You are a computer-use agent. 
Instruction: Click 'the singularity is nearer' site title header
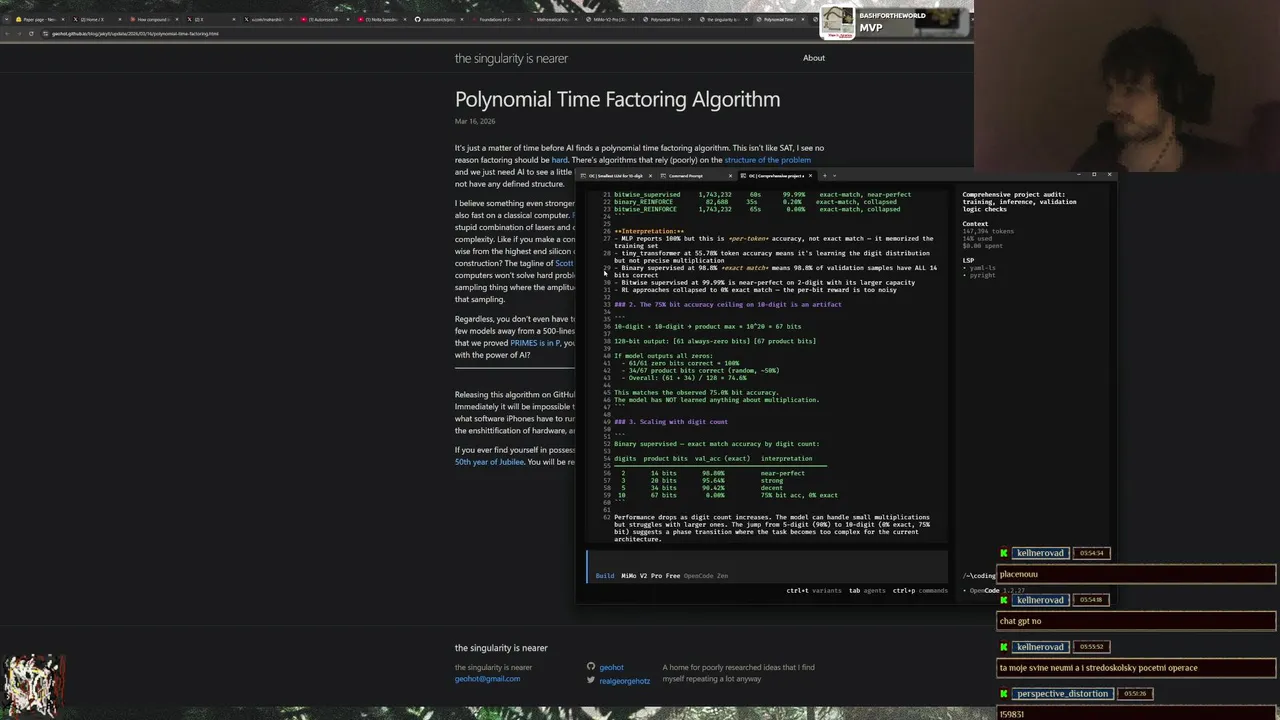pyautogui.click(x=511, y=58)
